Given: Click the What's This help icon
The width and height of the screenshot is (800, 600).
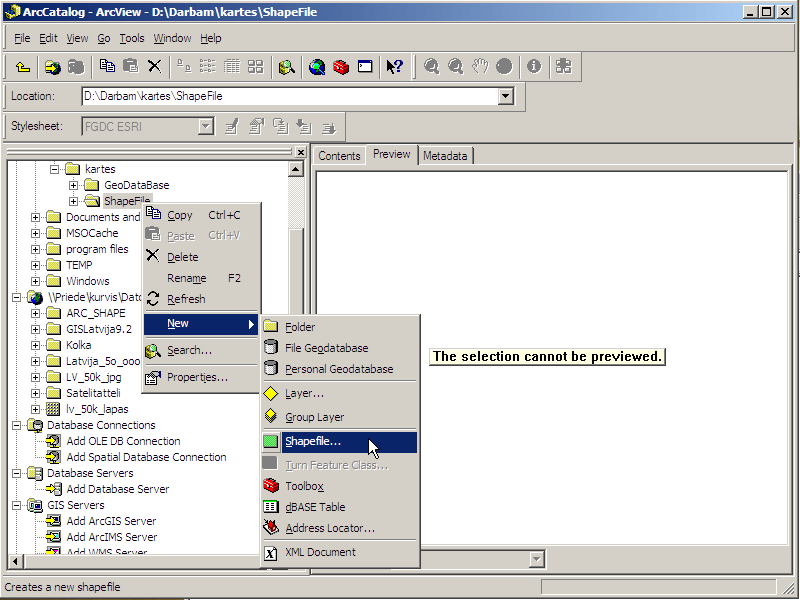Looking at the screenshot, I should click(394, 67).
